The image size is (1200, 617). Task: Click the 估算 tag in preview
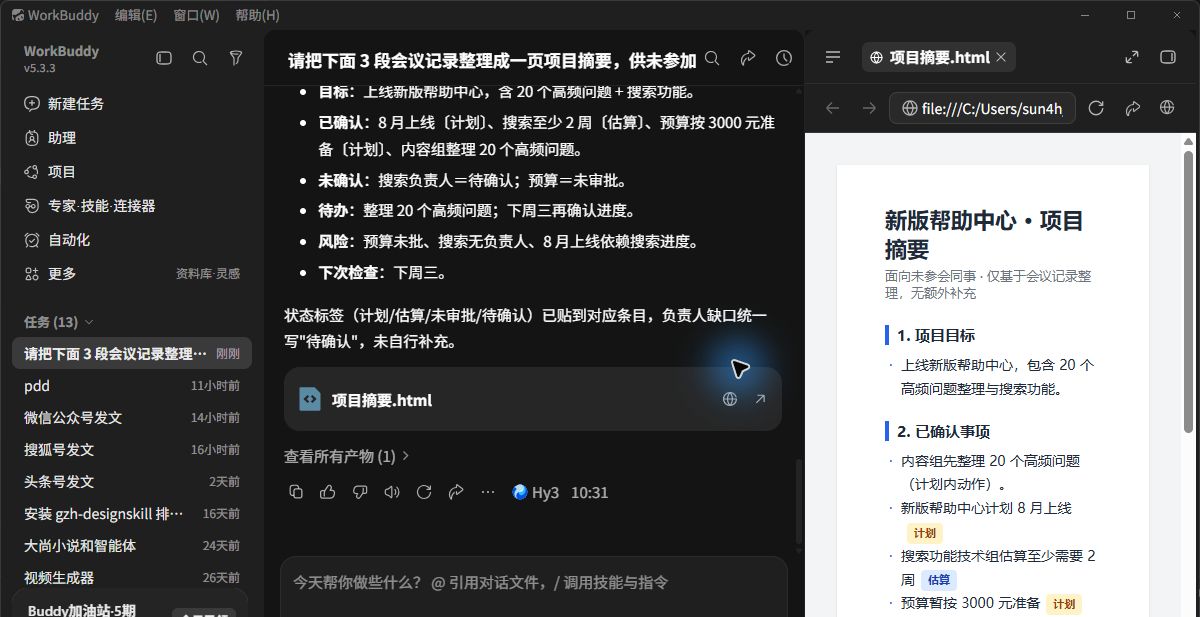pos(939,580)
